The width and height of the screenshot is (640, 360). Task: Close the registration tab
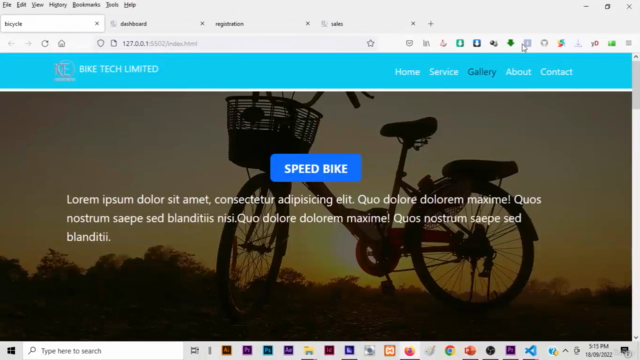pyautogui.click(x=308, y=24)
